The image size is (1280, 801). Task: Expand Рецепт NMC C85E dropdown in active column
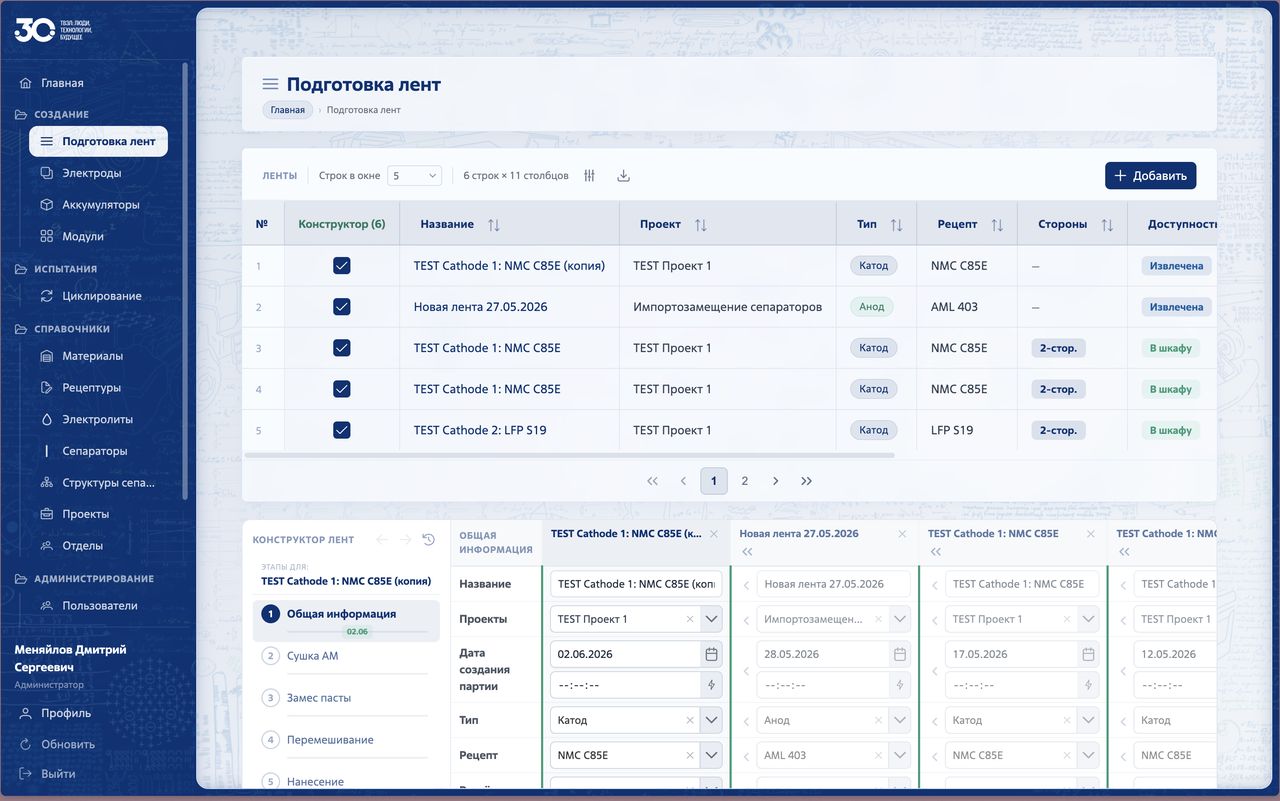[711, 755]
